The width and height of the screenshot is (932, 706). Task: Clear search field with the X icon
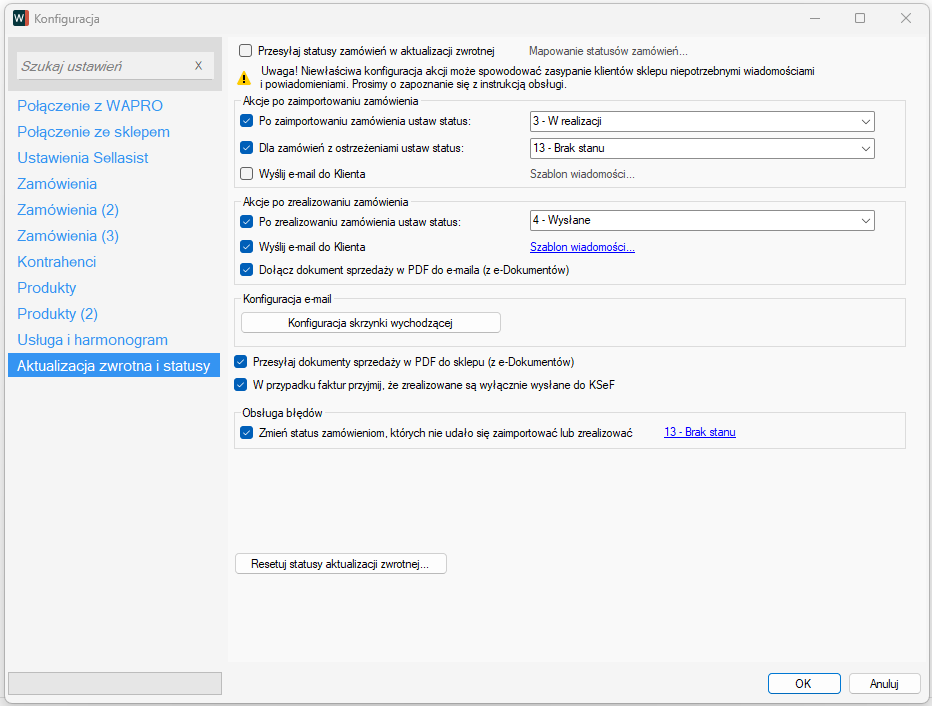click(x=198, y=66)
